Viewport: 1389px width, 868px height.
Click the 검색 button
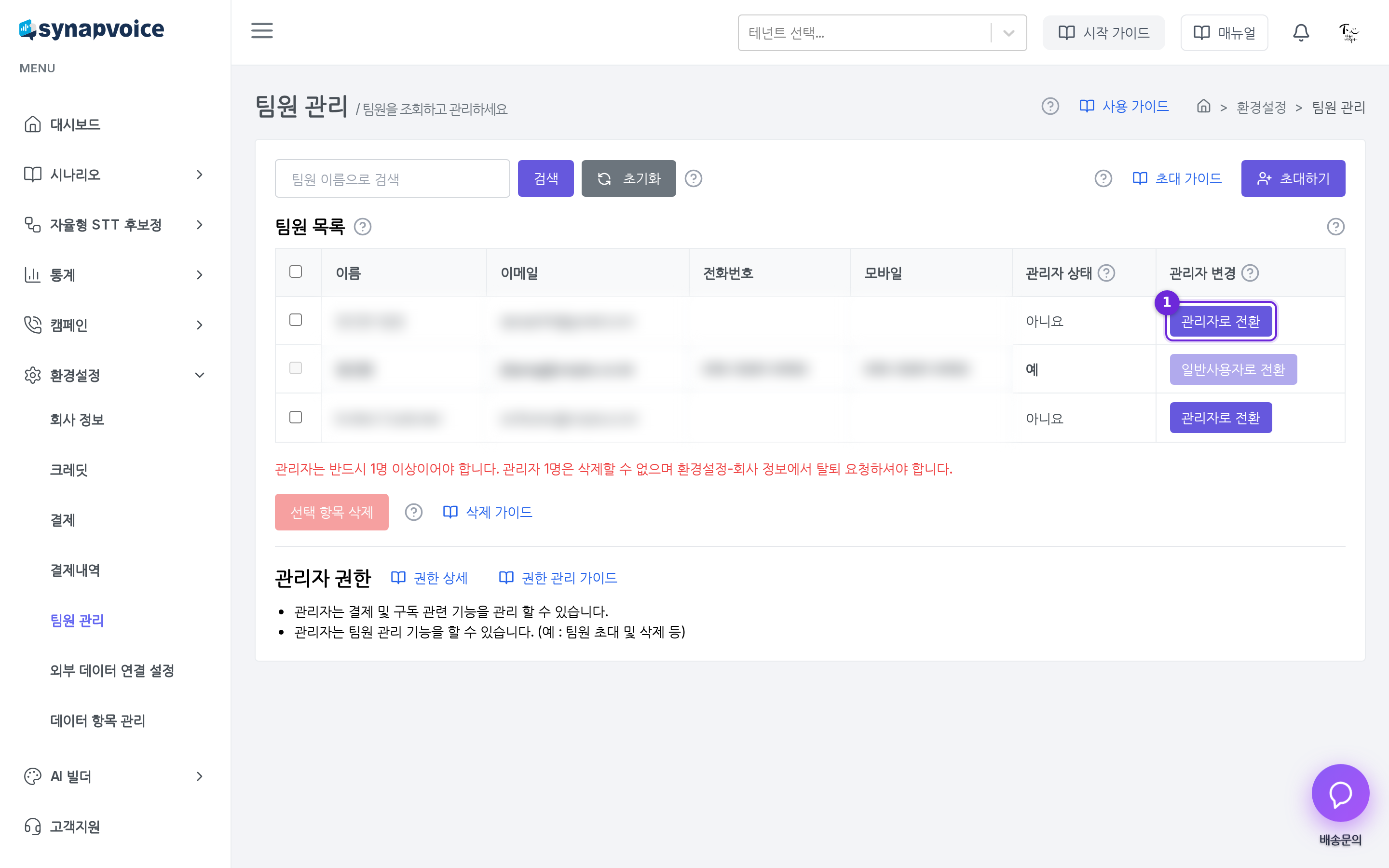(x=545, y=178)
